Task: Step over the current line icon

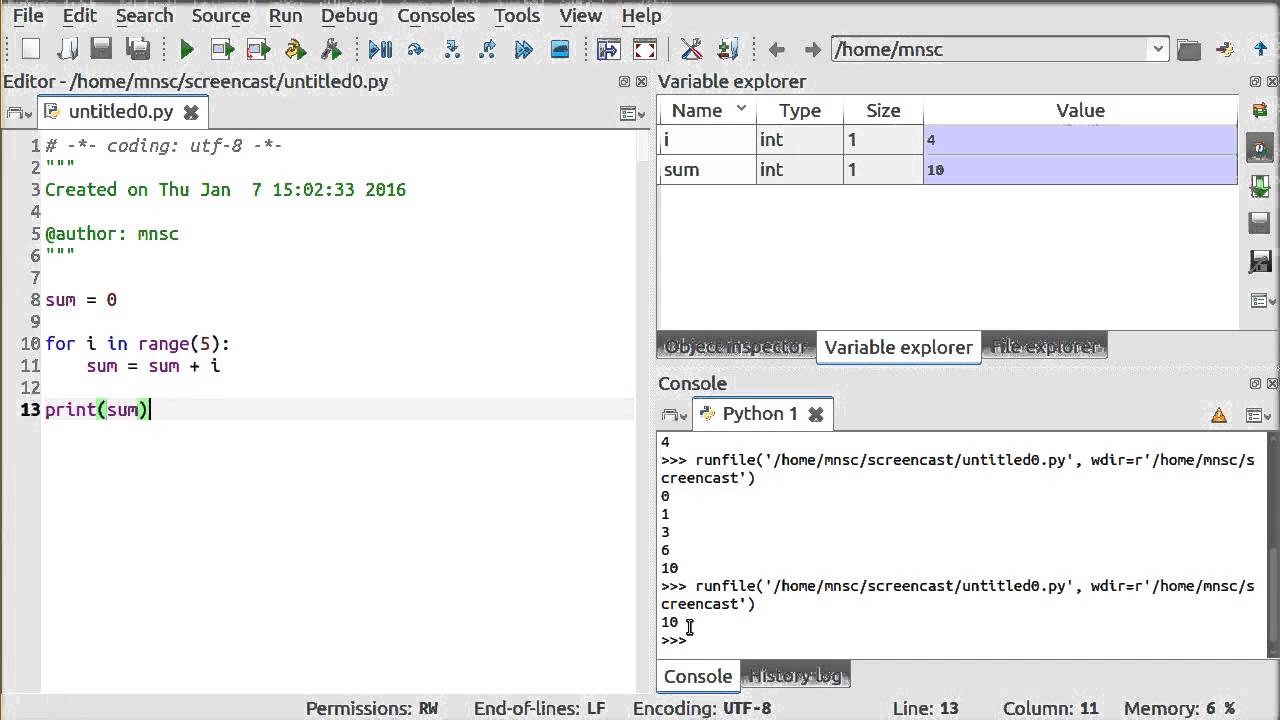Action: coord(415,49)
